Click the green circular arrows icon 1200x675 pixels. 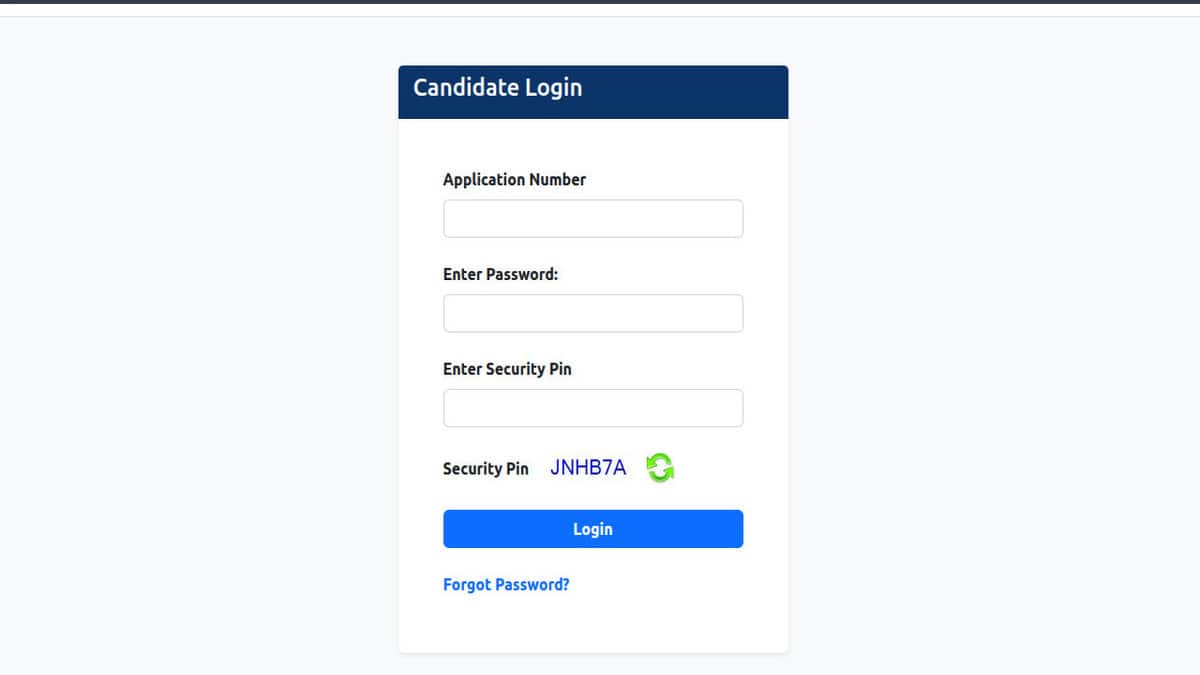[x=660, y=467]
